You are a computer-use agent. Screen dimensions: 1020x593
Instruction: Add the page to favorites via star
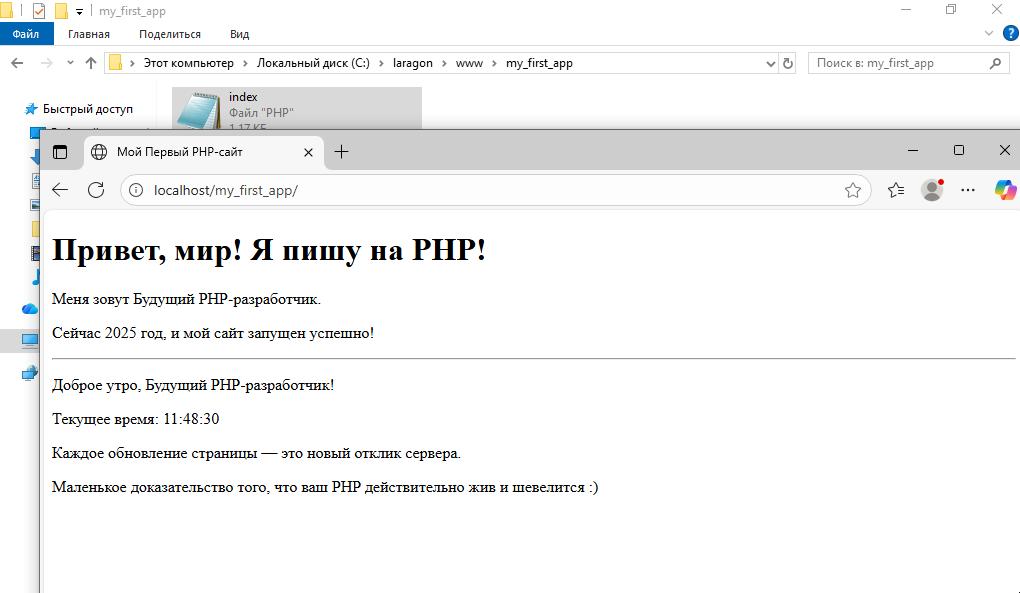[x=854, y=189]
